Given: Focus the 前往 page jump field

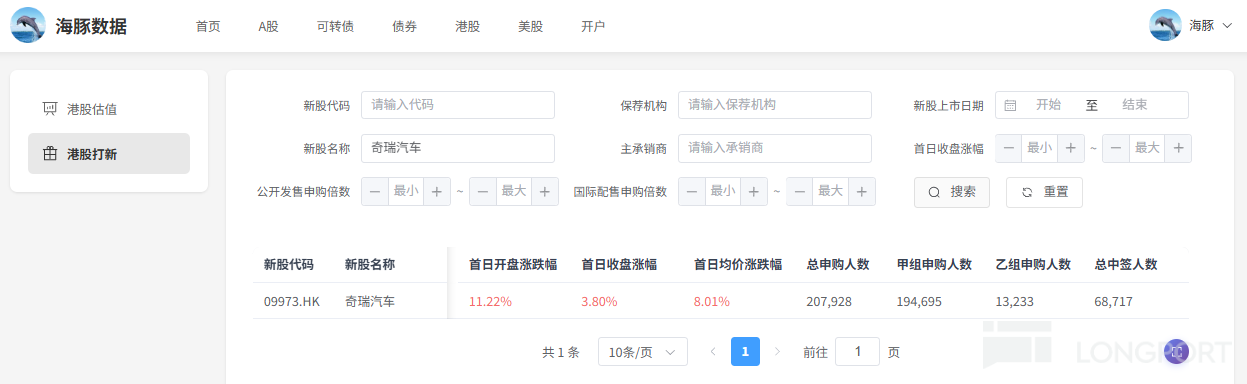Looking at the screenshot, I should [x=857, y=352].
